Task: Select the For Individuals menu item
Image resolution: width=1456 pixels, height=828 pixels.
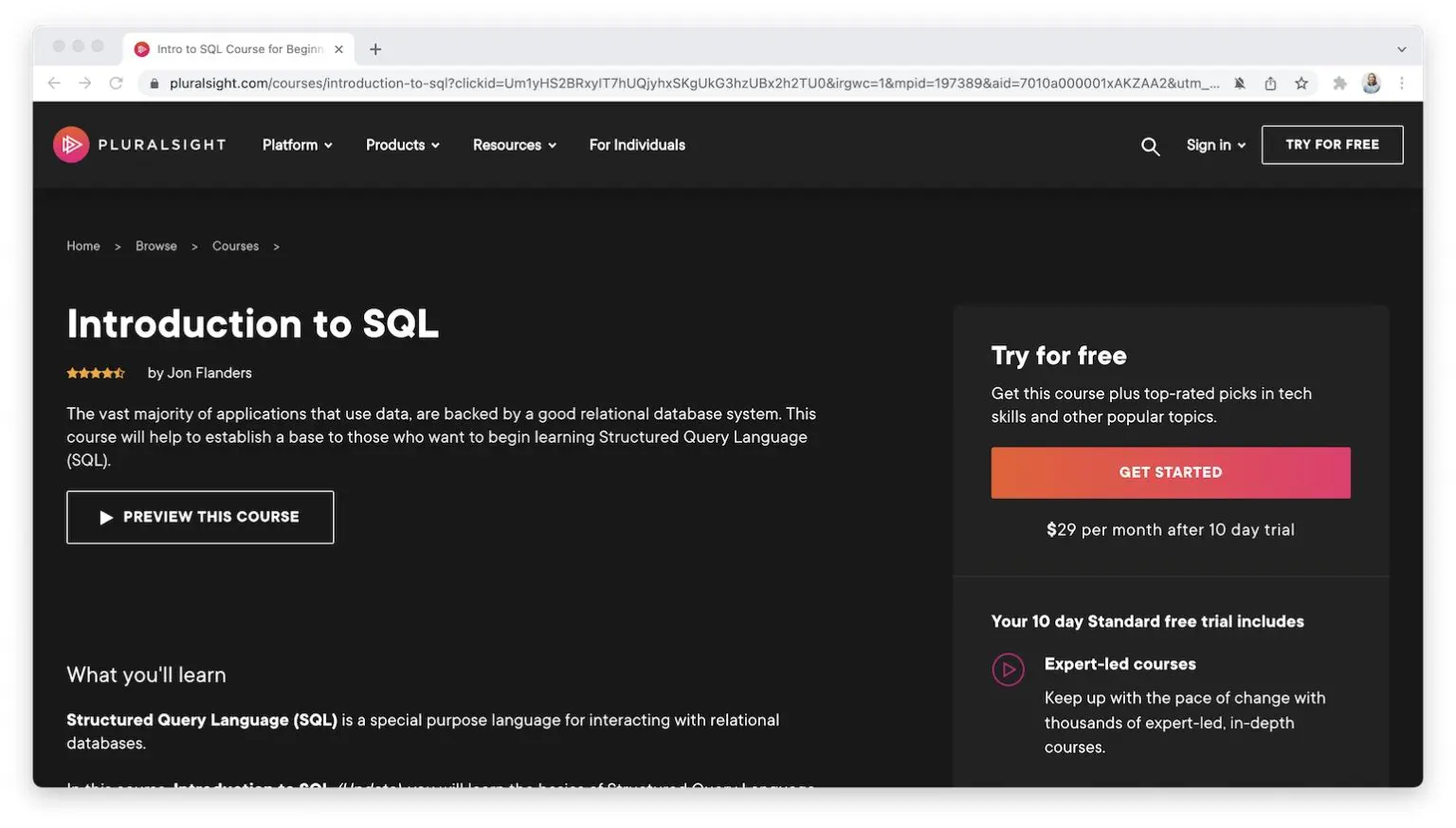Action: click(x=636, y=144)
